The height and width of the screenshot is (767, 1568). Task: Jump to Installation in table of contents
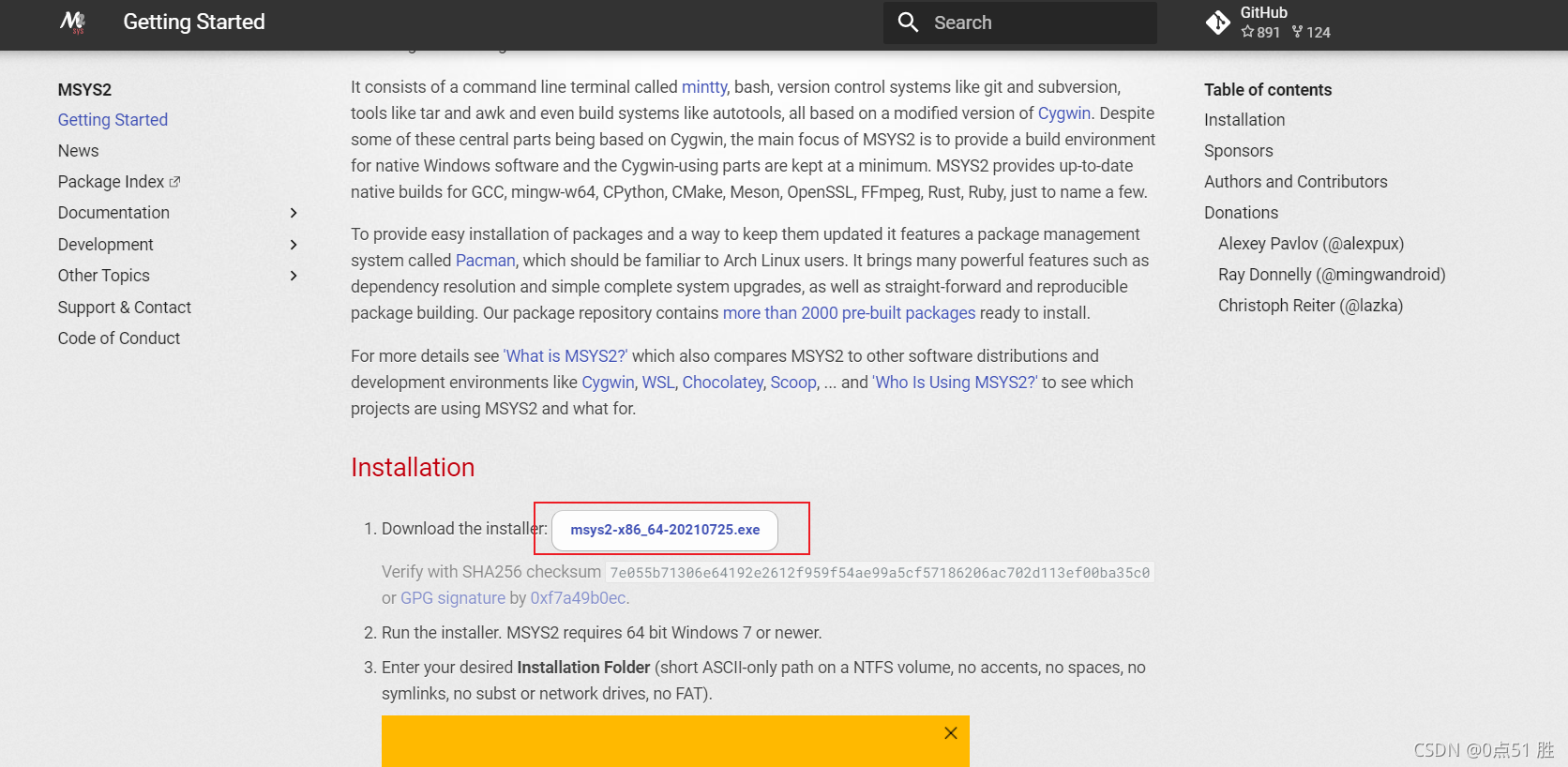(1244, 120)
